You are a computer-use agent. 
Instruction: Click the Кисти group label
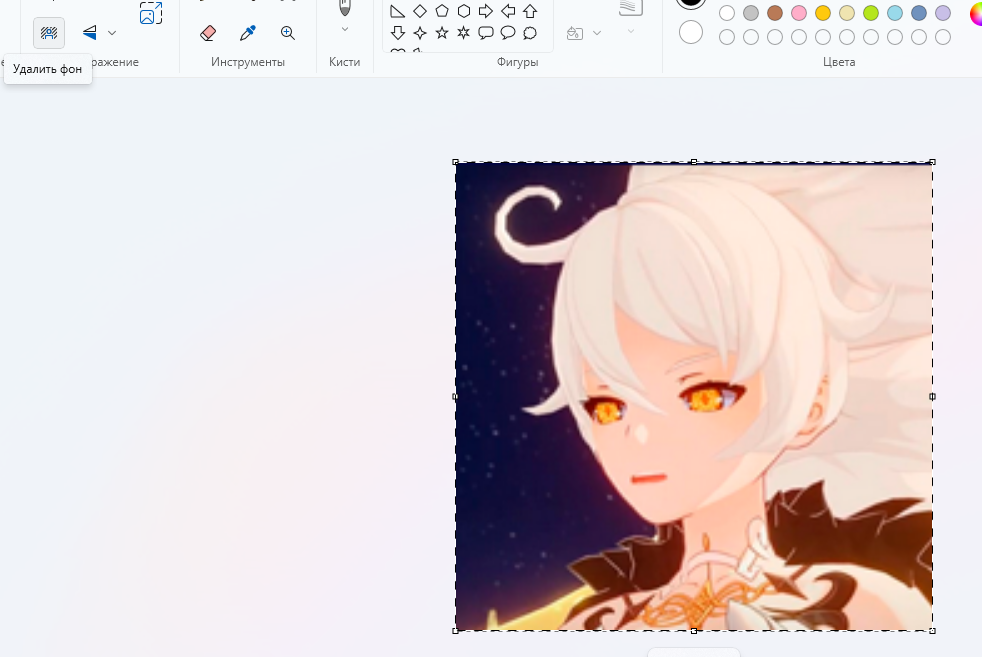point(344,62)
